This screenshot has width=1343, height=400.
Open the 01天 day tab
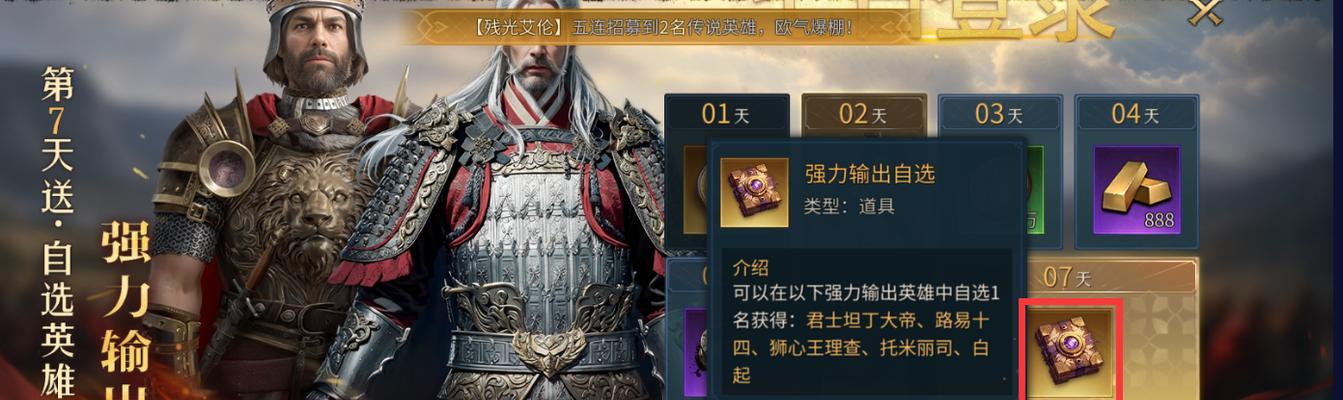(x=727, y=114)
